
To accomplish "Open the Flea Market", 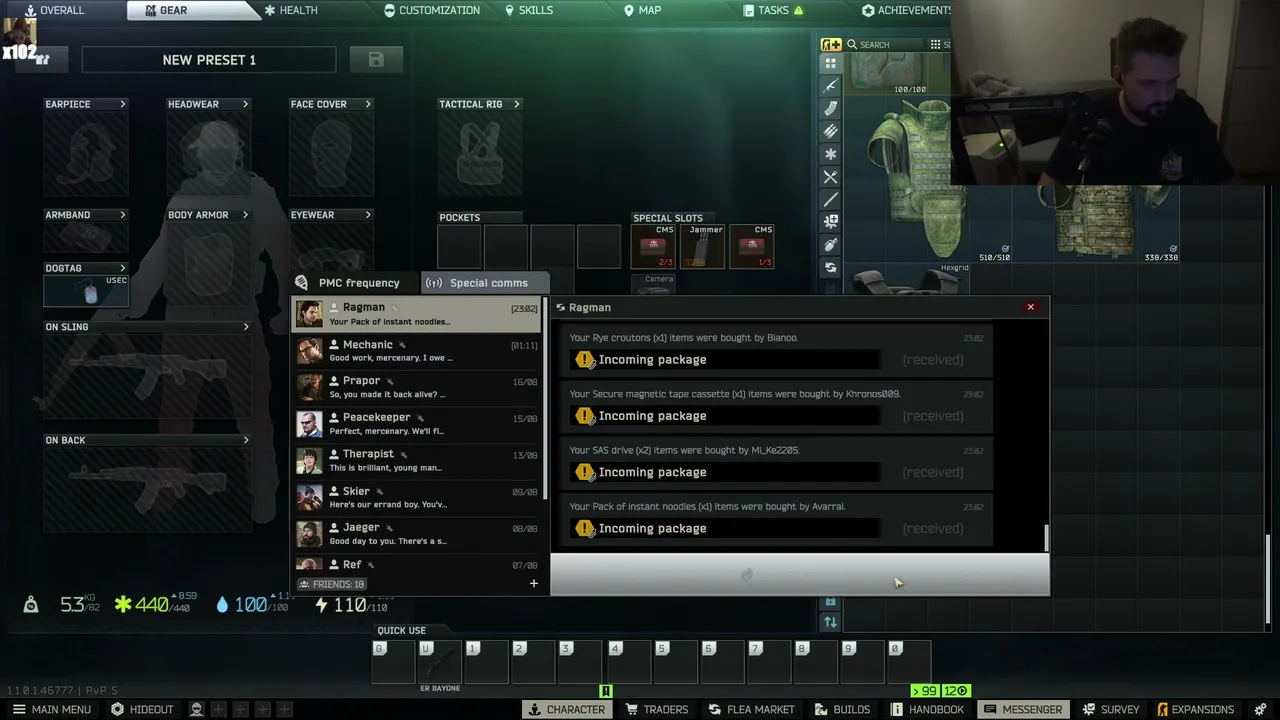I will click(752, 709).
